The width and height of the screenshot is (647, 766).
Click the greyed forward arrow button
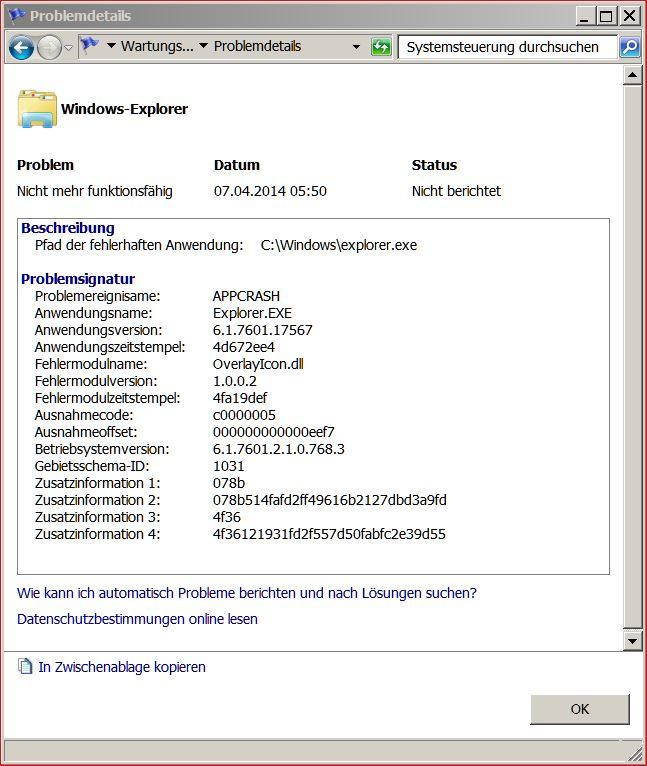coord(50,47)
